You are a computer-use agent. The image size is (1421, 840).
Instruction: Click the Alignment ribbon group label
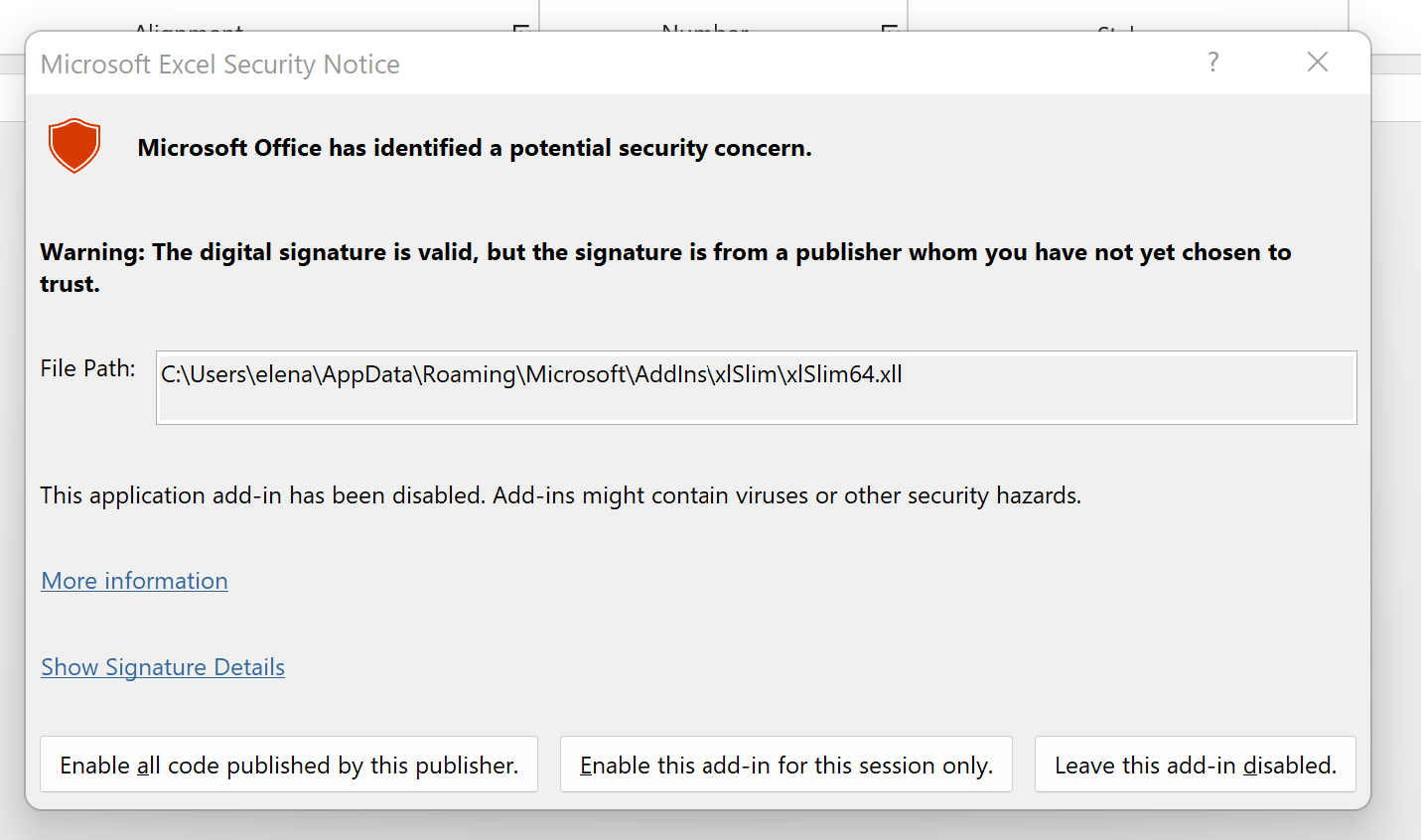(189, 29)
